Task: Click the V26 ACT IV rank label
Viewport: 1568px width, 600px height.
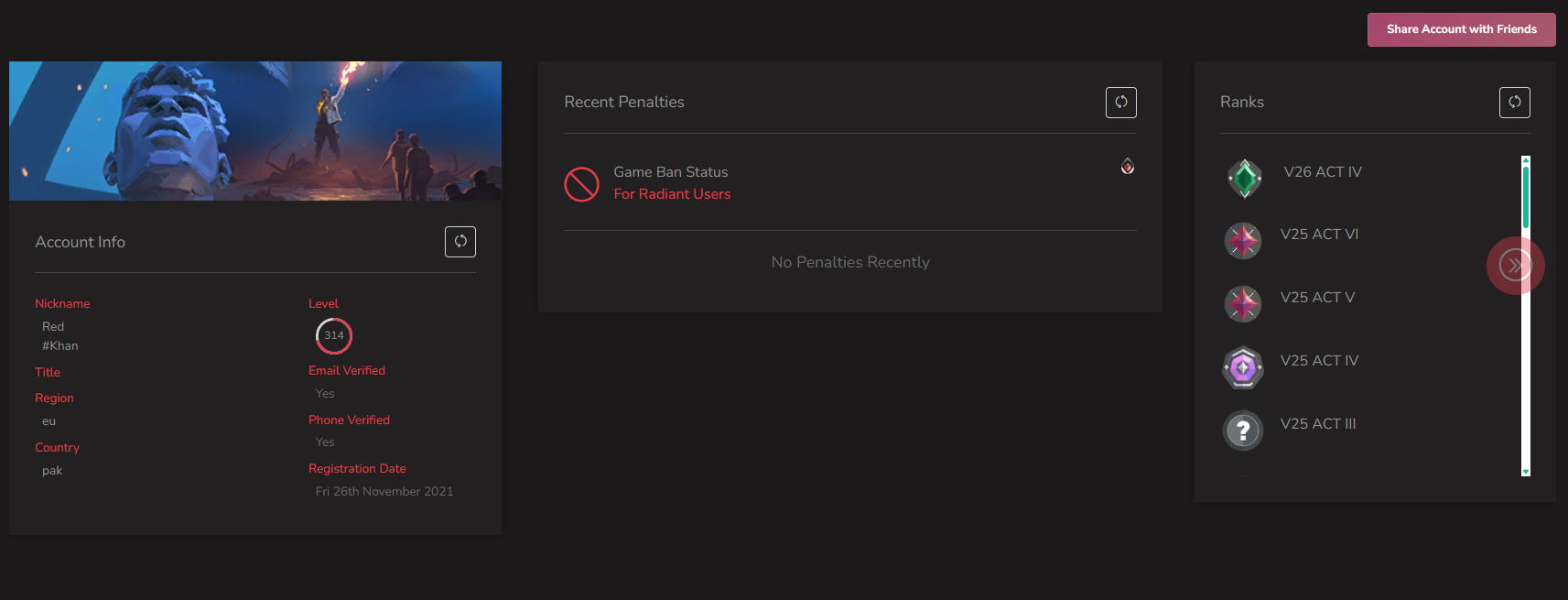Action: [x=1323, y=172]
